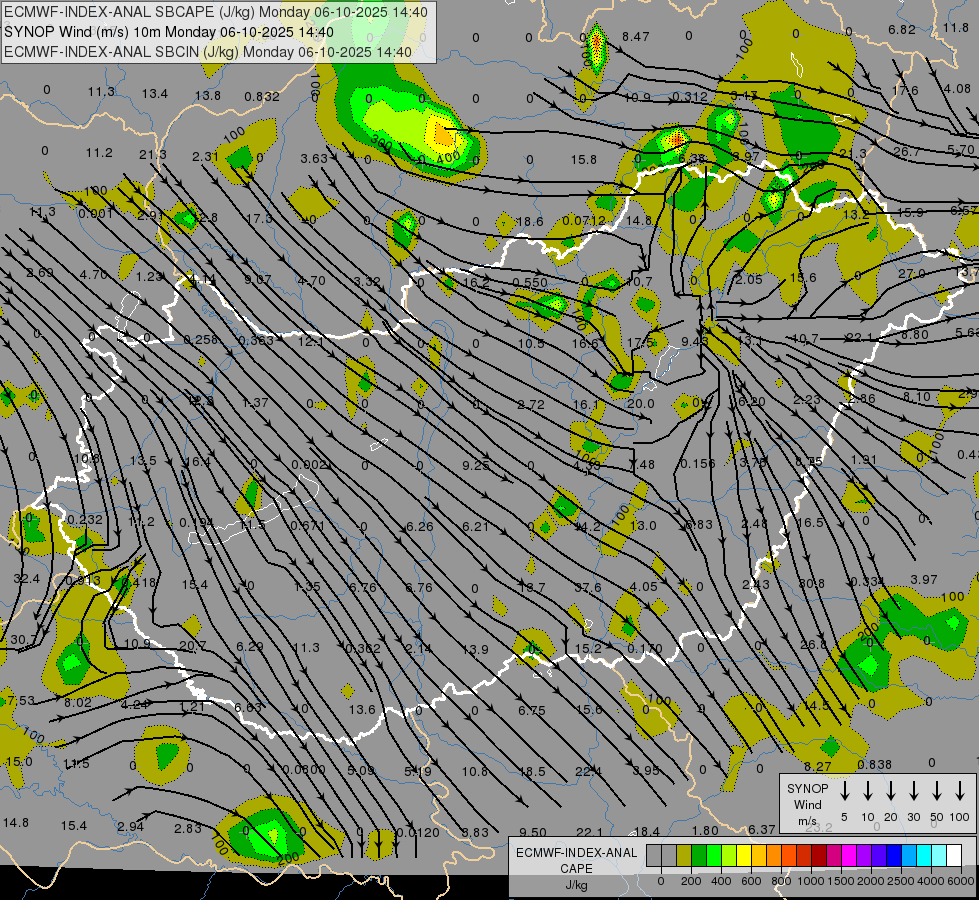Click the 0.832 value on the map
Image resolution: width=979 pixels, height=900 pixels.
(x=262, y=96)
